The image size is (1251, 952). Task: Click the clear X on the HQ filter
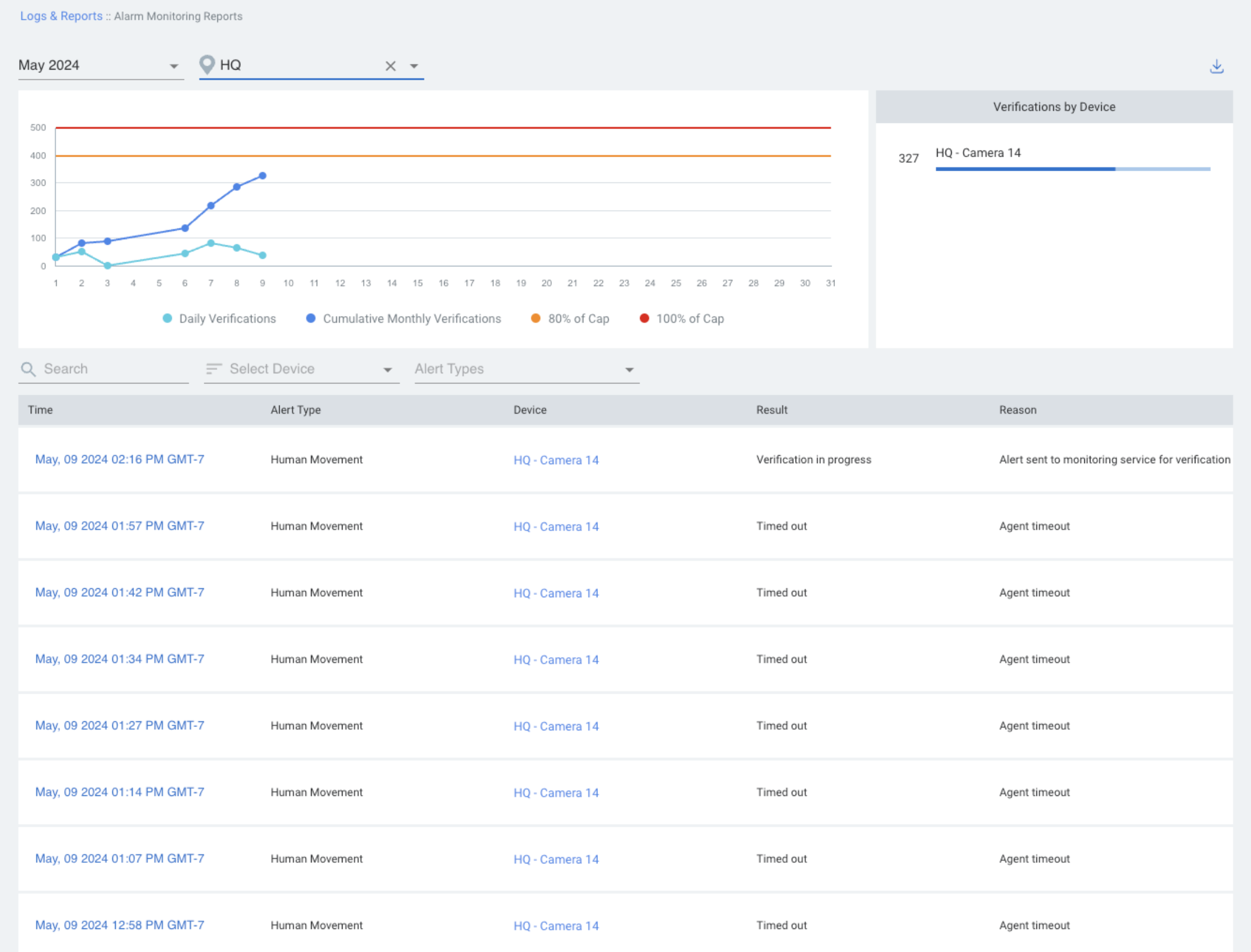point(390,66)
